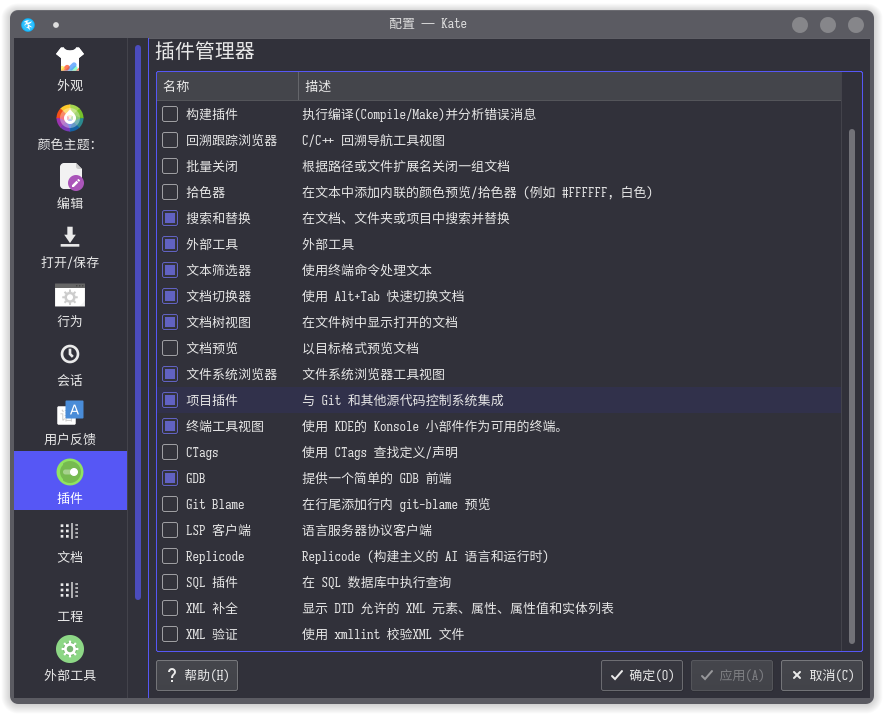Select the 行为 label in the sidebar
This screenshot has width=884, height=714.
(x=70, y=321)
